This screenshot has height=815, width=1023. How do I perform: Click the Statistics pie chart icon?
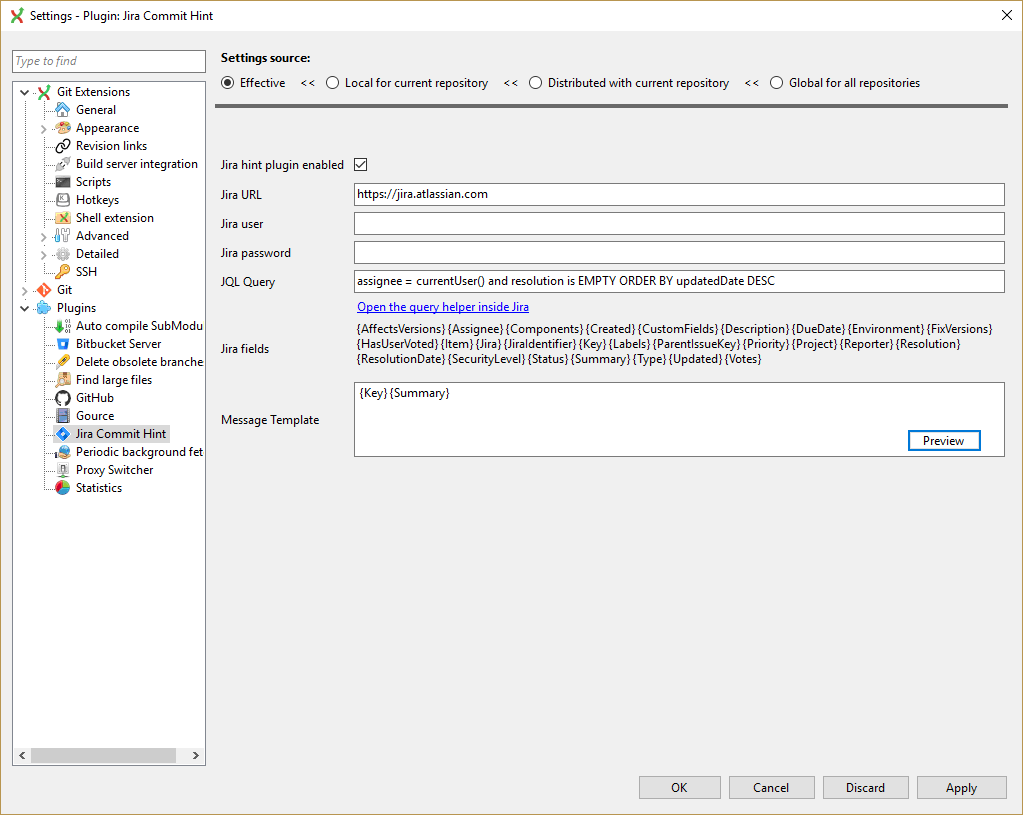tap(63, 487)
